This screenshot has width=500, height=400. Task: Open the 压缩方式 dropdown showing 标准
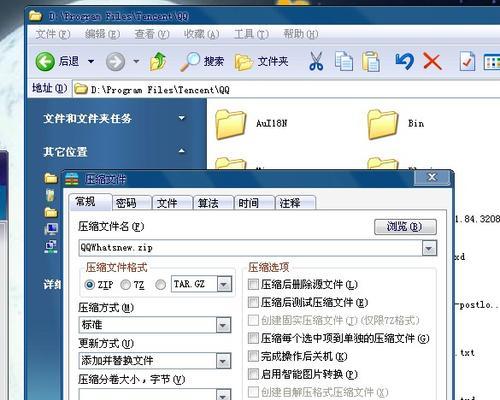coord(223,325)
